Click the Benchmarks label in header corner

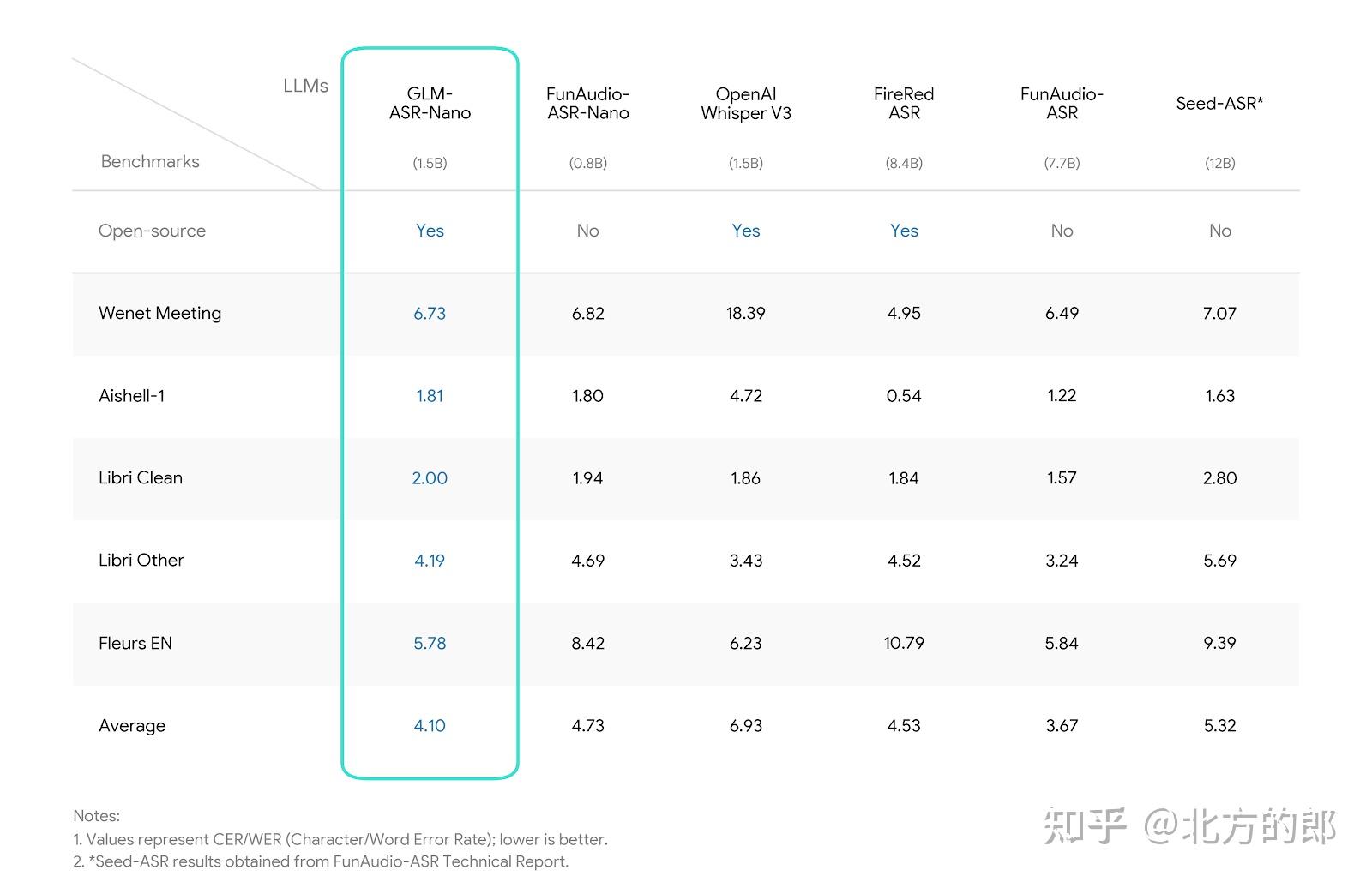150,161
